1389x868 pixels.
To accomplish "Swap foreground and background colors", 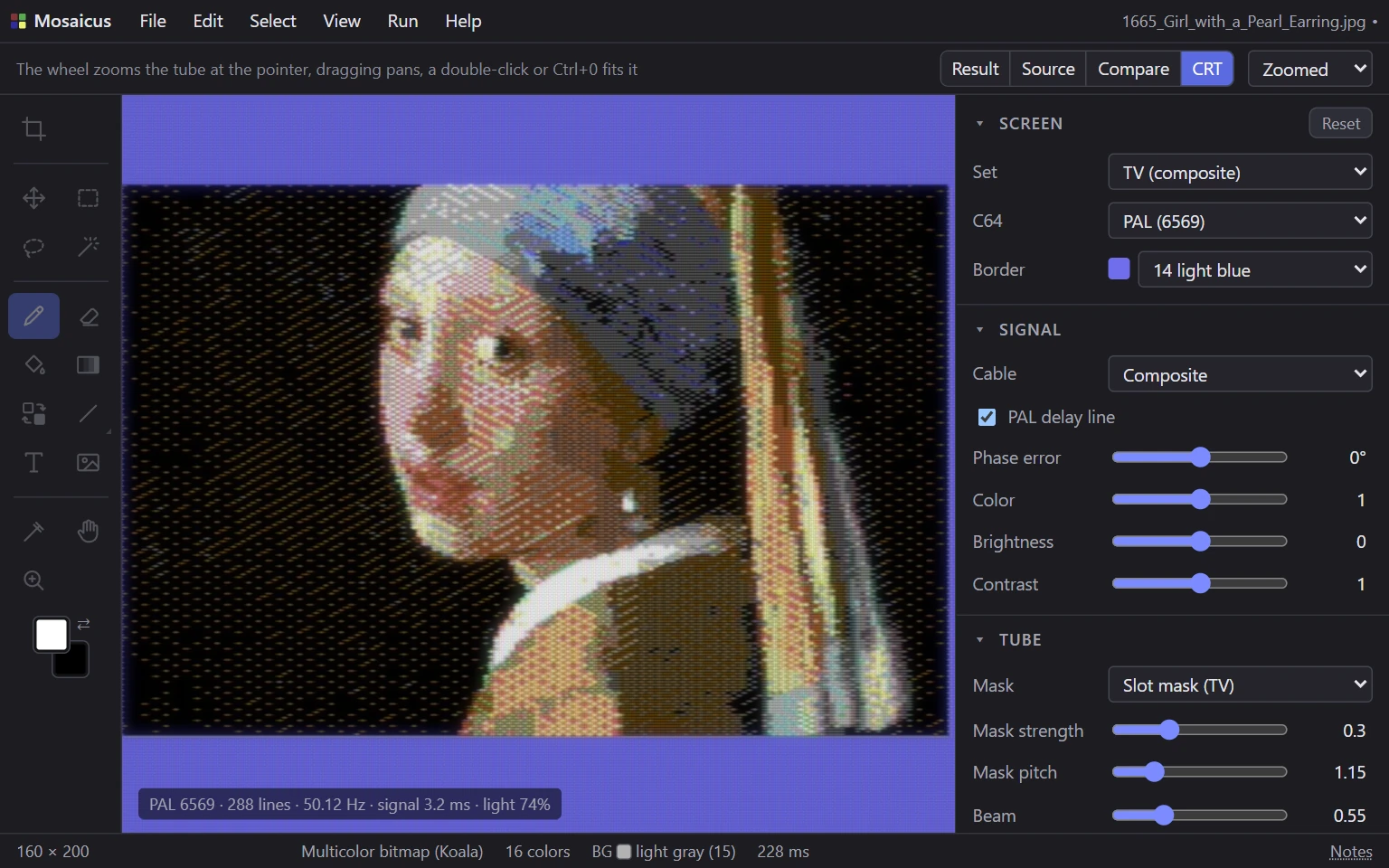I will pyautogui.click(x=83, y=624).
